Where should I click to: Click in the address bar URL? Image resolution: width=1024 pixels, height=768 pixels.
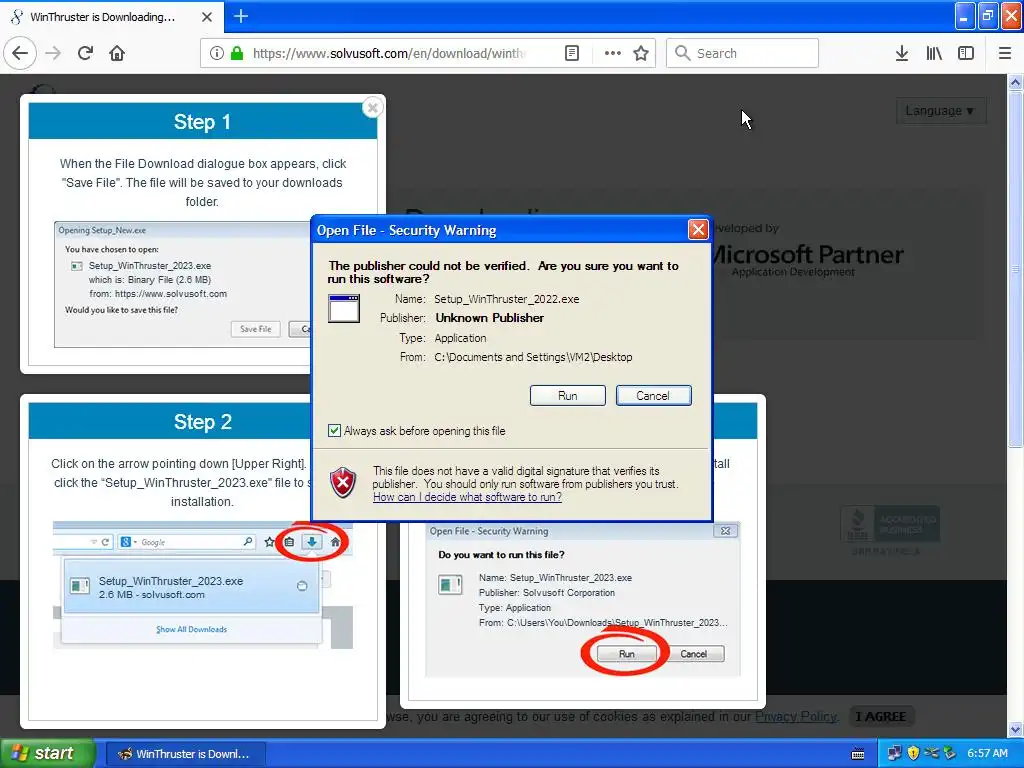coord(389,53)
